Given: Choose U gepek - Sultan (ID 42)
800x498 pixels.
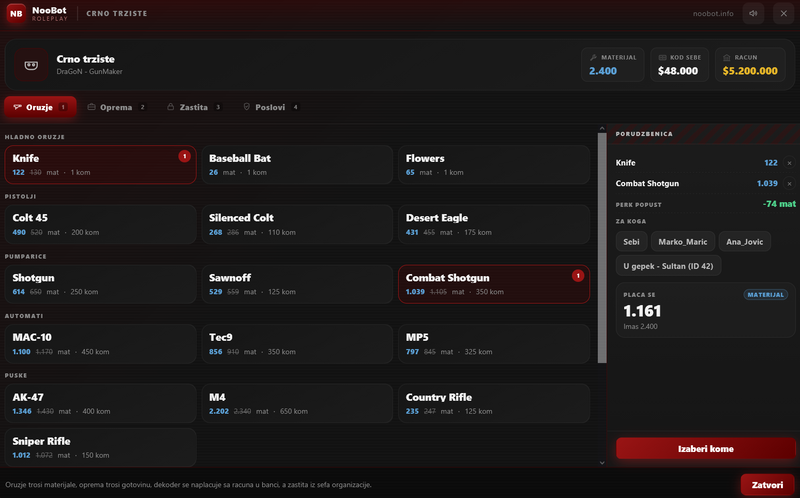Looking at the screenshot, I should click(668, 266).
